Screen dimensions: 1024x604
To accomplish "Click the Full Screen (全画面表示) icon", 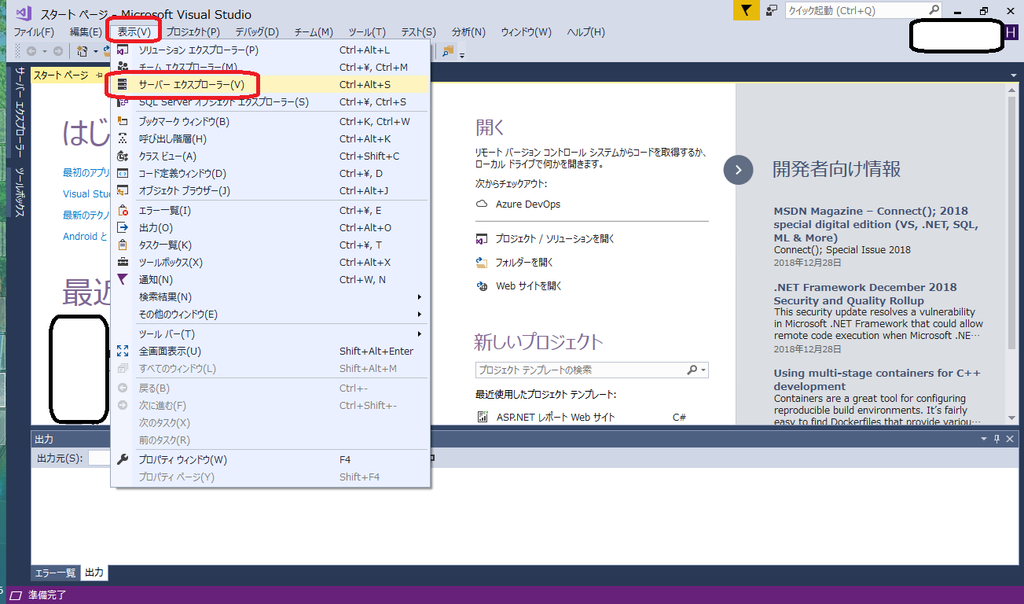I will (122, 351).
